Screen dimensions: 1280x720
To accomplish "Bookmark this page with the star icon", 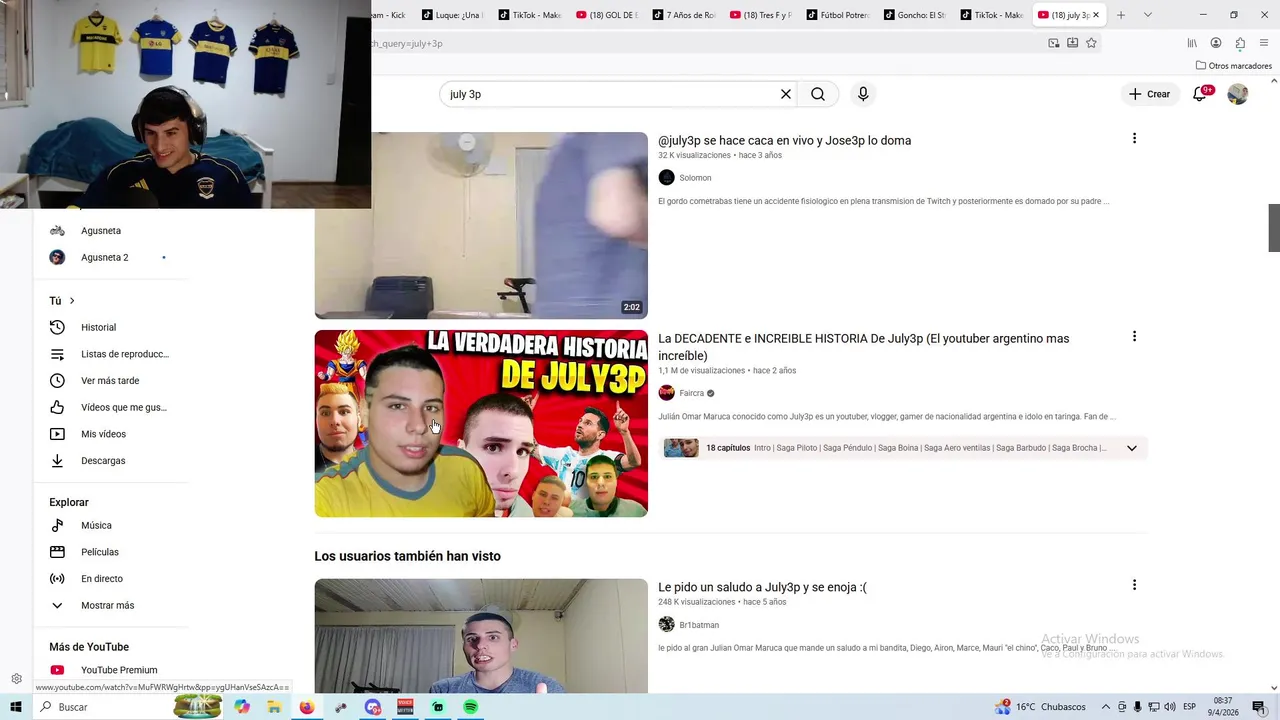I will [1091, 43].
